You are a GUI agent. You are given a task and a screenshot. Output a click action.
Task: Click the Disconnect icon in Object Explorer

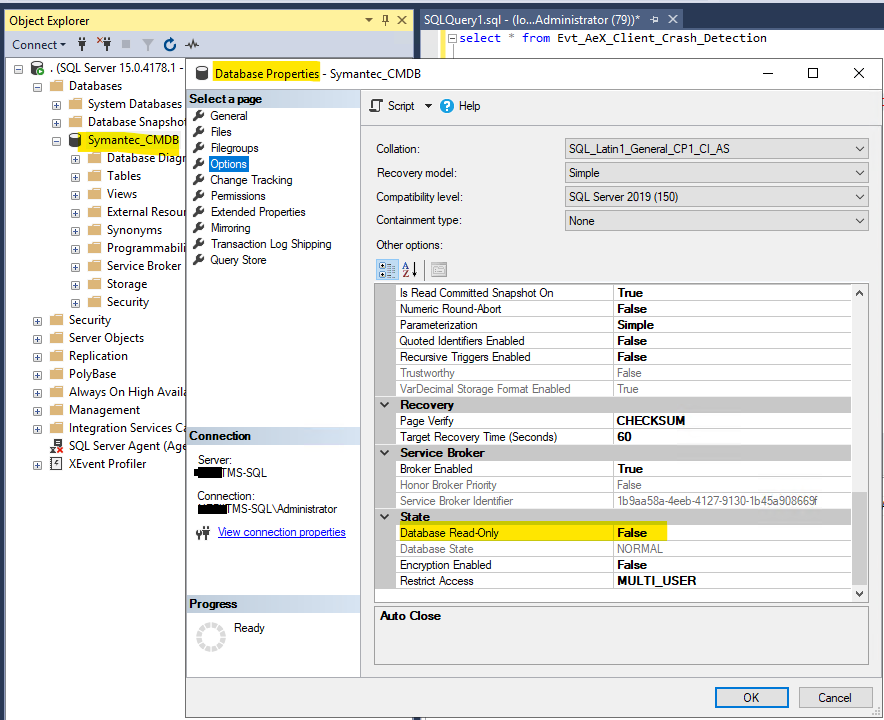click(x=104, y=44)
